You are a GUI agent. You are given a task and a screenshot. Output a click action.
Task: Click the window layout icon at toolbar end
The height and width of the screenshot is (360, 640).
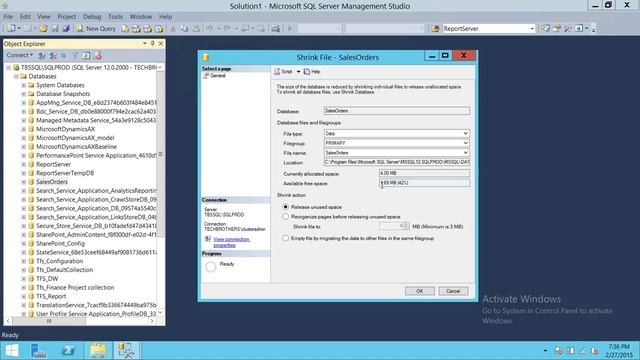(x=579, y=29)
